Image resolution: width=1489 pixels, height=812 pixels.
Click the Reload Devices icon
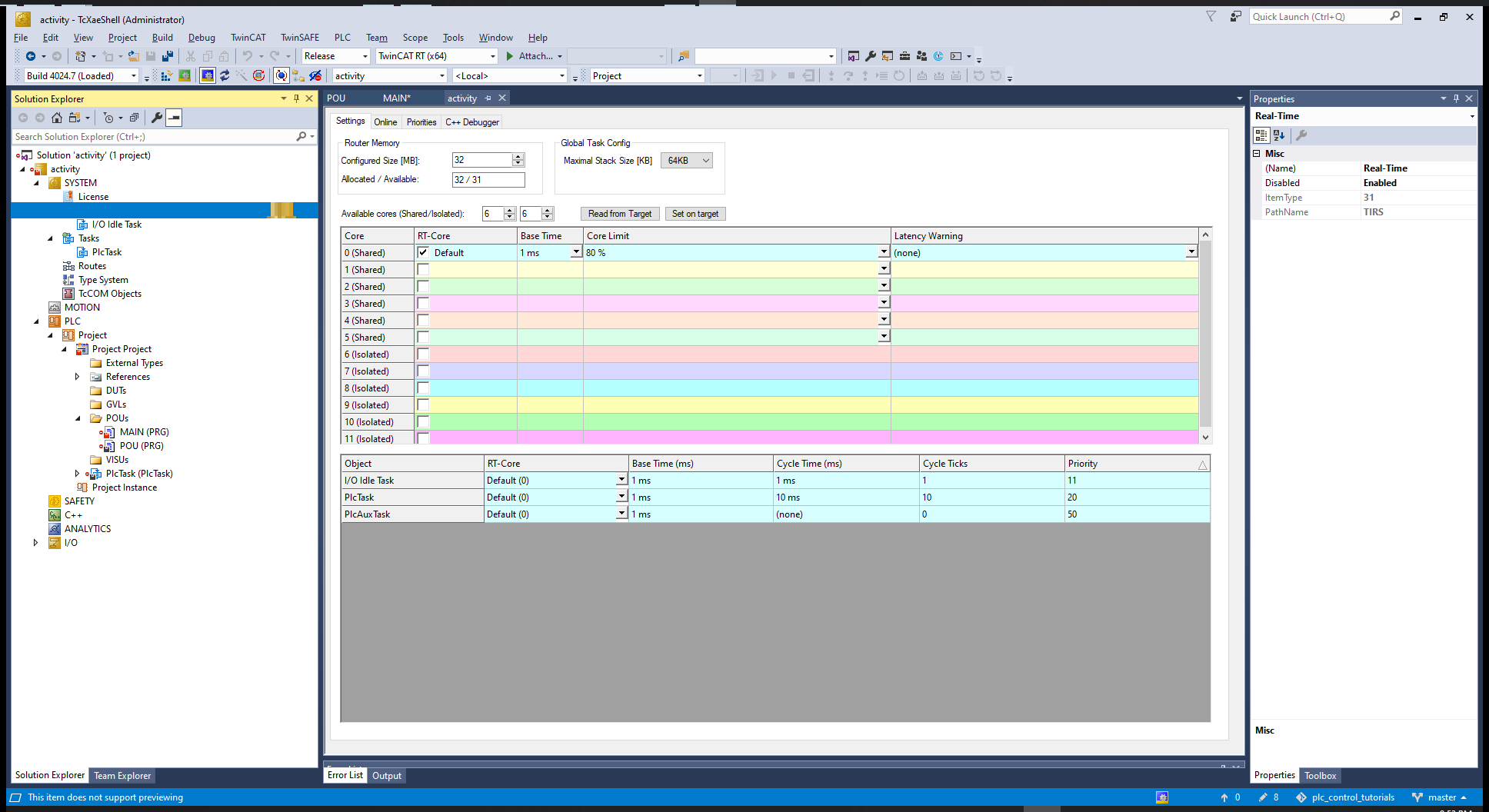[x=225, y=75]
